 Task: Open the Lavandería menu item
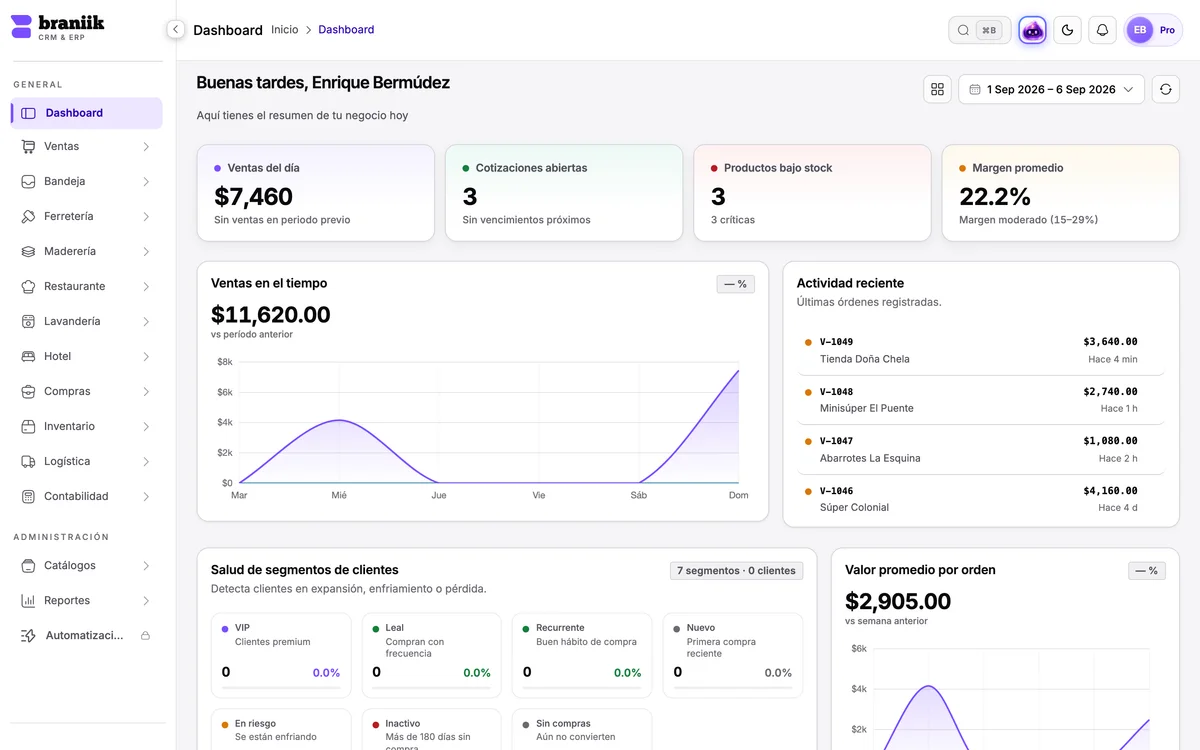point(87,321)
